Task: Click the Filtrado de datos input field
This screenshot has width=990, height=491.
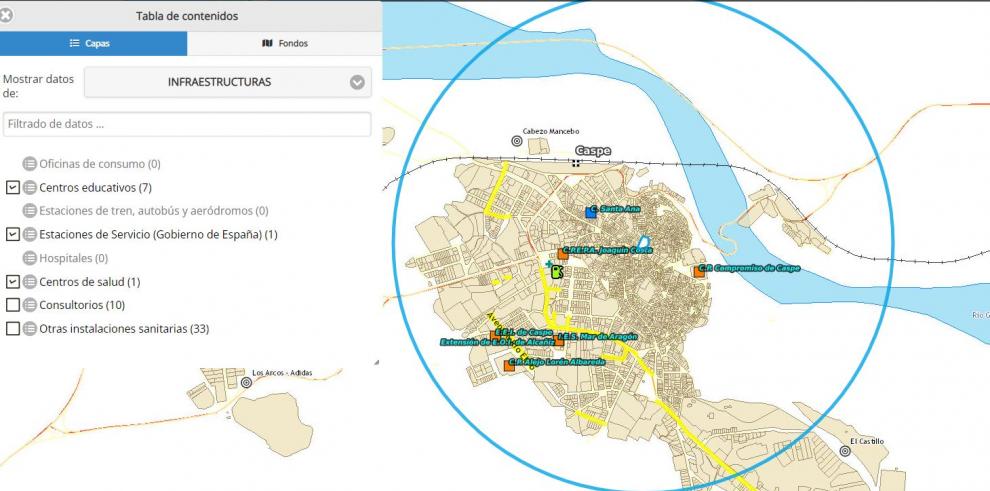Action: pos(186,125)
